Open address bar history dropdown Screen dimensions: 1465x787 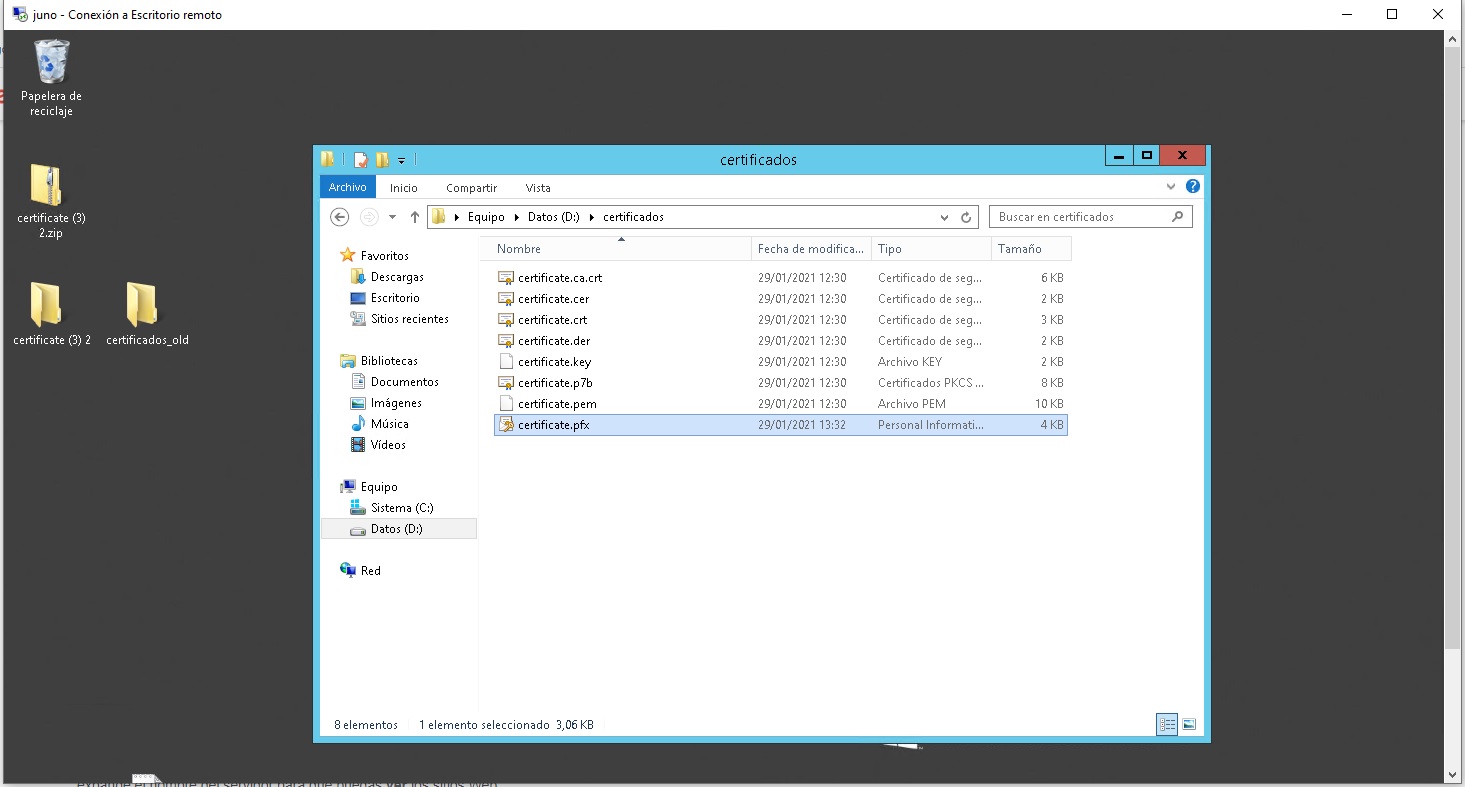(x=944, y=217)
